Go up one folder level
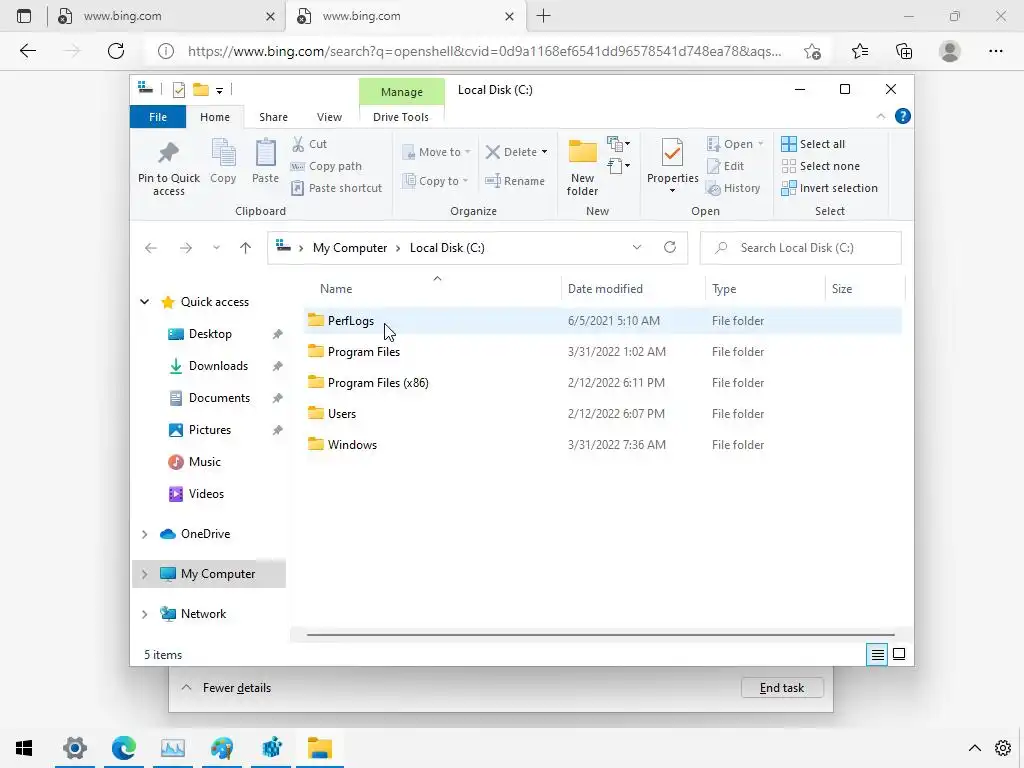 (x=245, y=248)
